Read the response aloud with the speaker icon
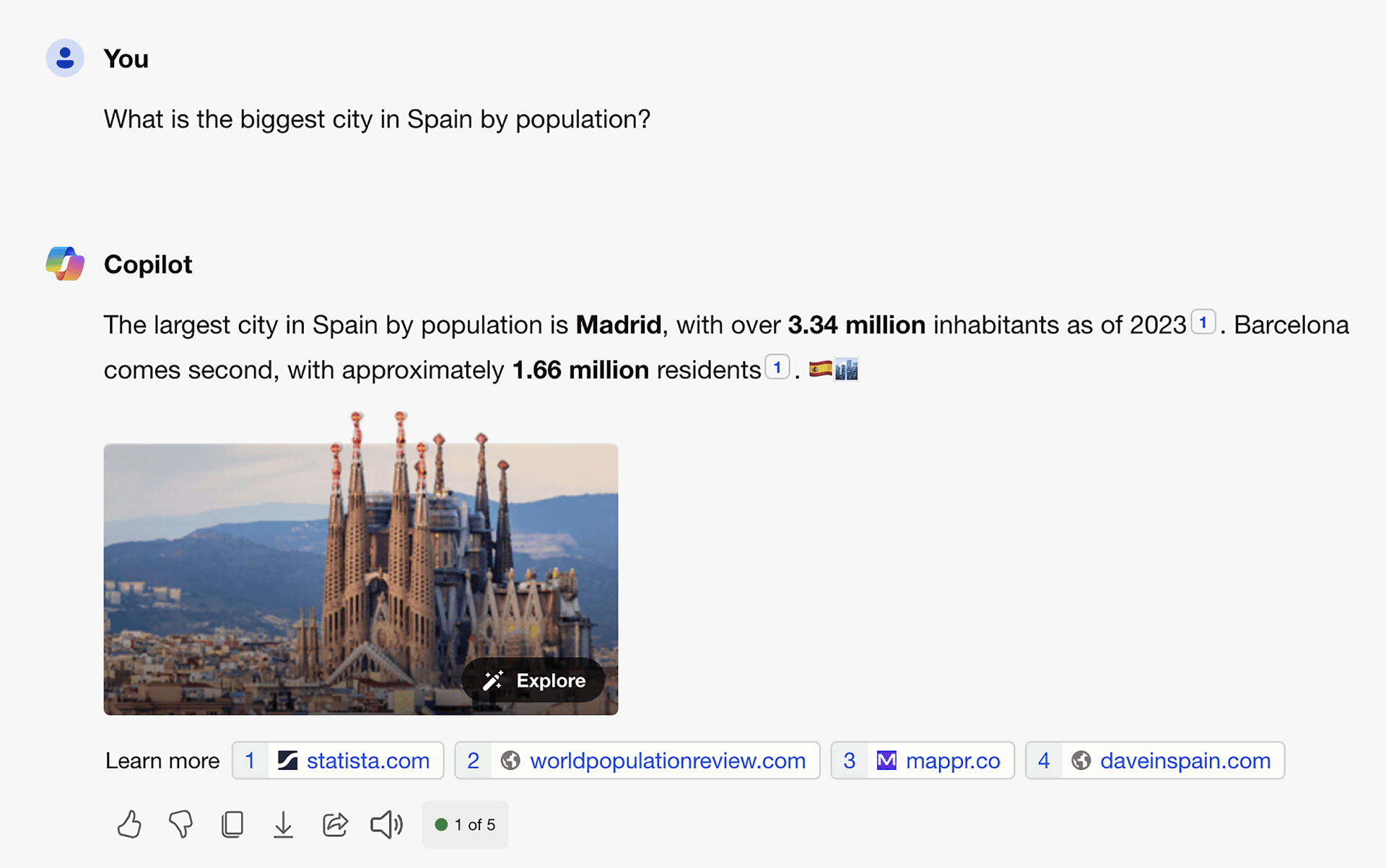Screen dimensions: 1386x868 [386, 824]
